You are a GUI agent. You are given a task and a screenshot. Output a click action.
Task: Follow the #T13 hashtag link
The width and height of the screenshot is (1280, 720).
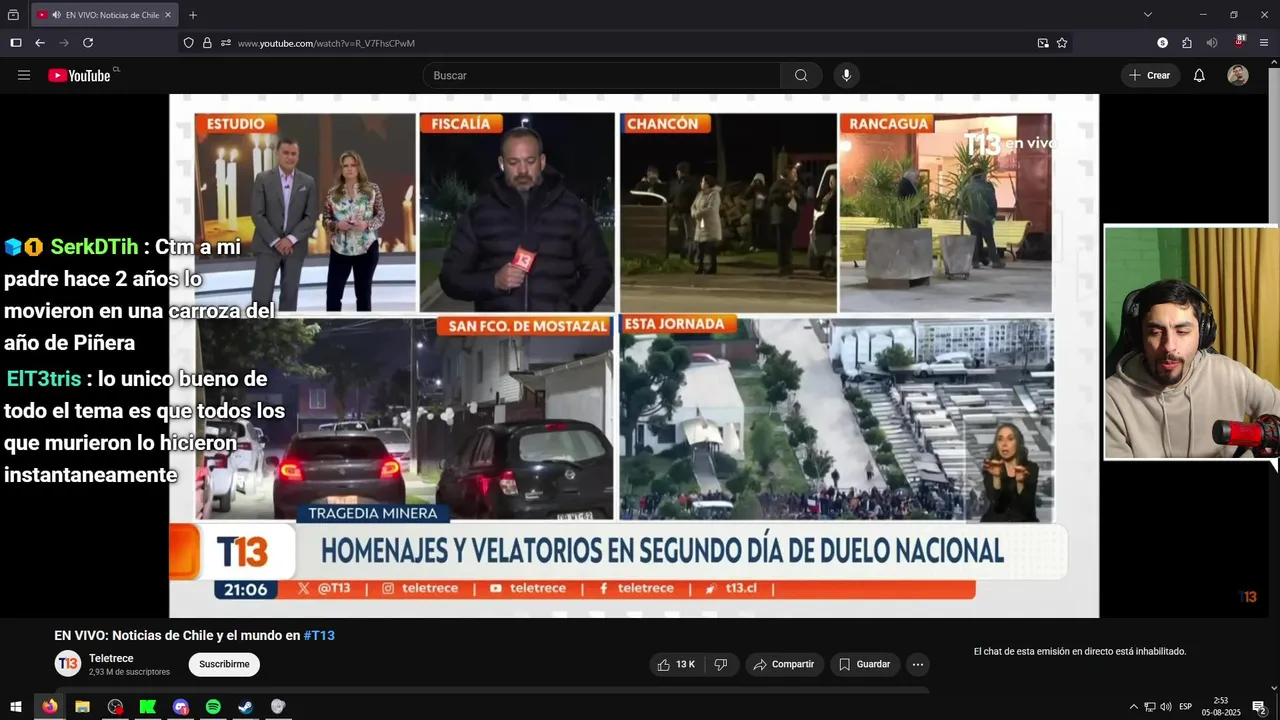[x=319, y=635]
